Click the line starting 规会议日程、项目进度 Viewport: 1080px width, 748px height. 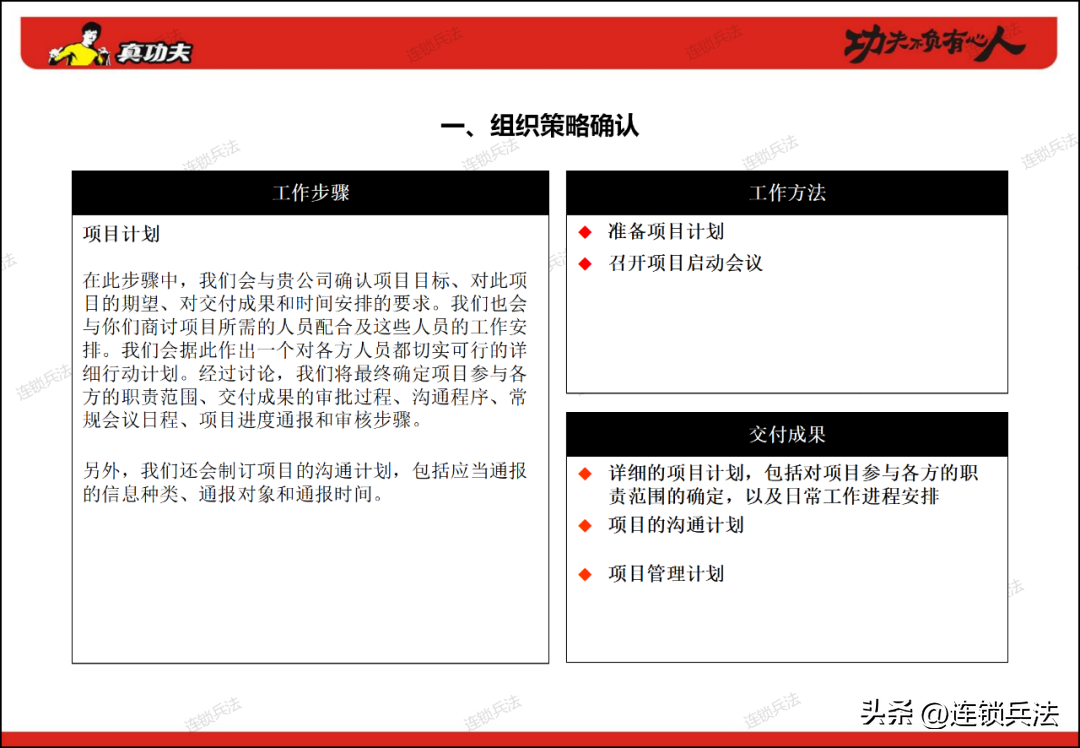253,420
